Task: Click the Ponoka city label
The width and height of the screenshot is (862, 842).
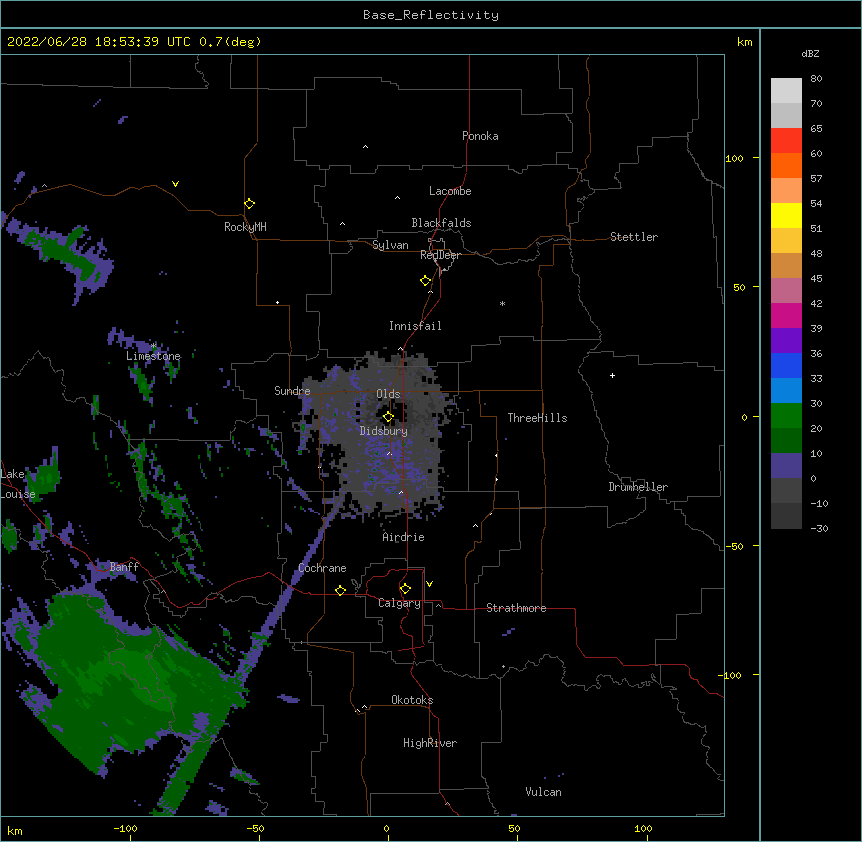Action: coord(480,136)
